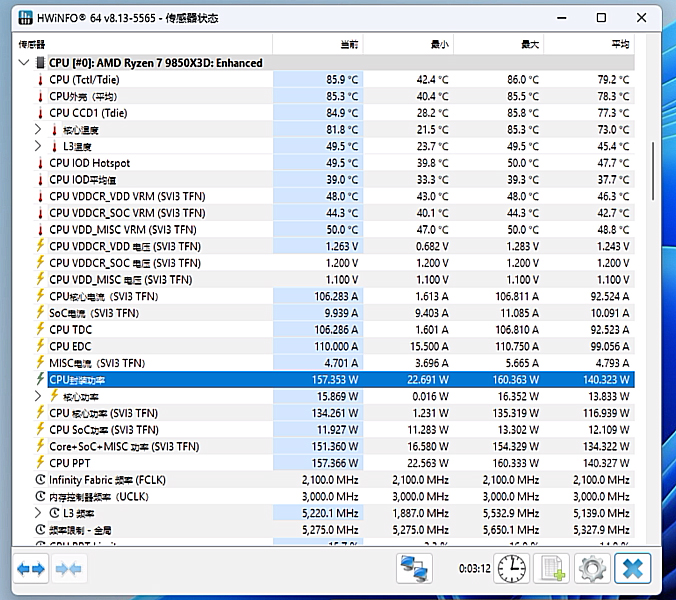676x600 pixels.
Task: Click the greyed shrink-columns arrows button
Action: pos(68,568)
